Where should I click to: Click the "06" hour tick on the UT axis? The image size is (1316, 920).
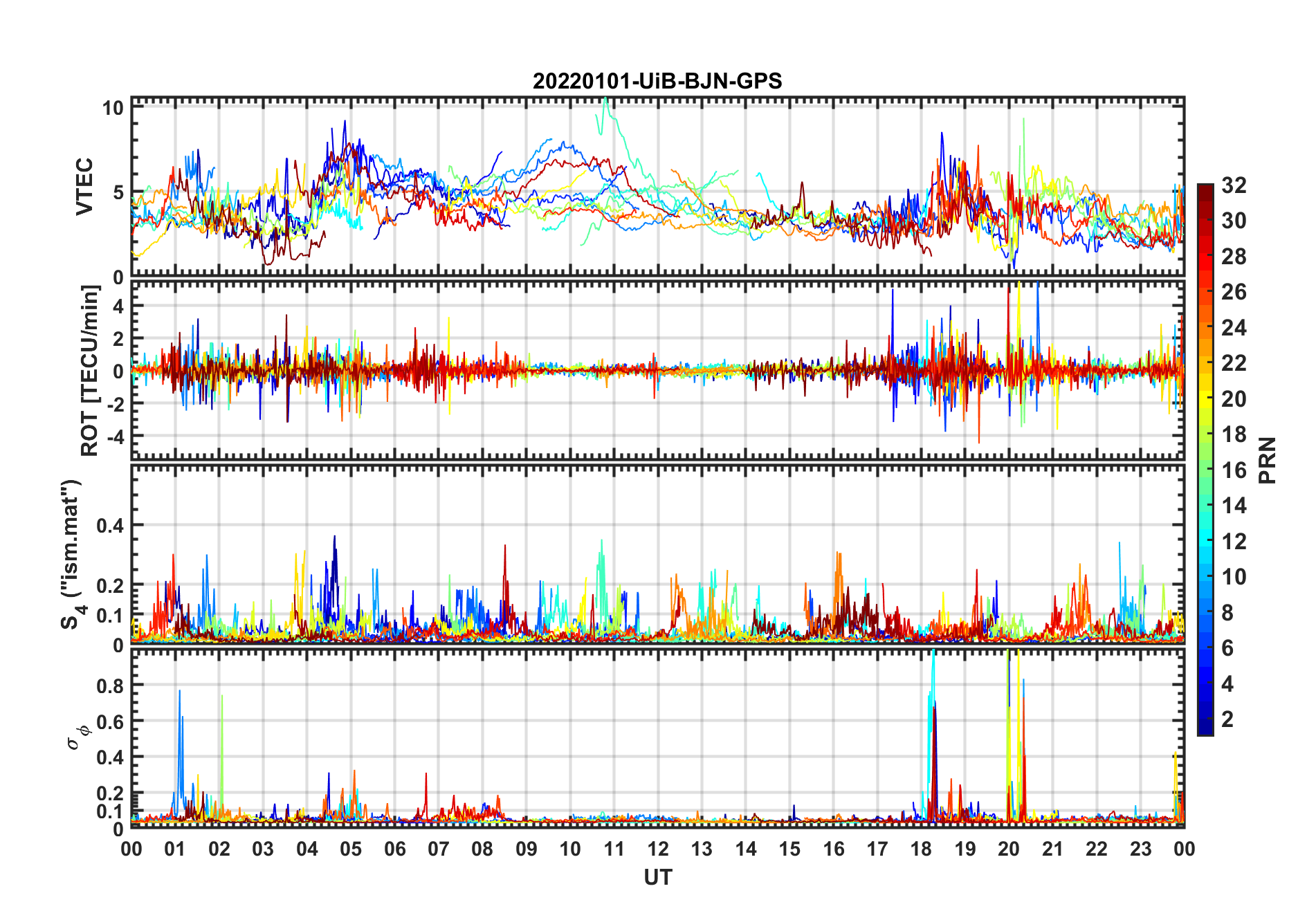tap(394, 849)
